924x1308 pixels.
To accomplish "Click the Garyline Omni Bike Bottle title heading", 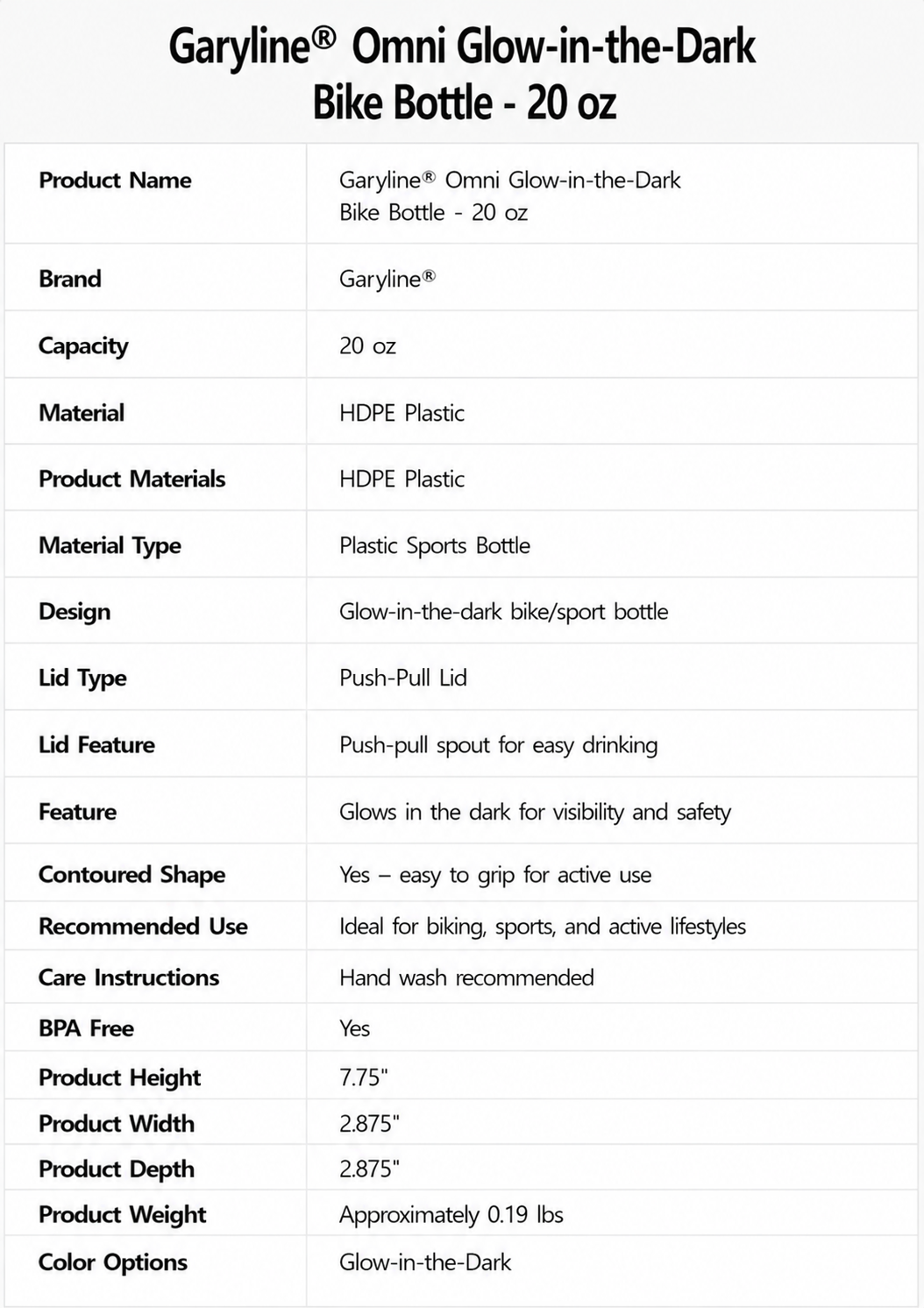I will click(x=462, y=74).
